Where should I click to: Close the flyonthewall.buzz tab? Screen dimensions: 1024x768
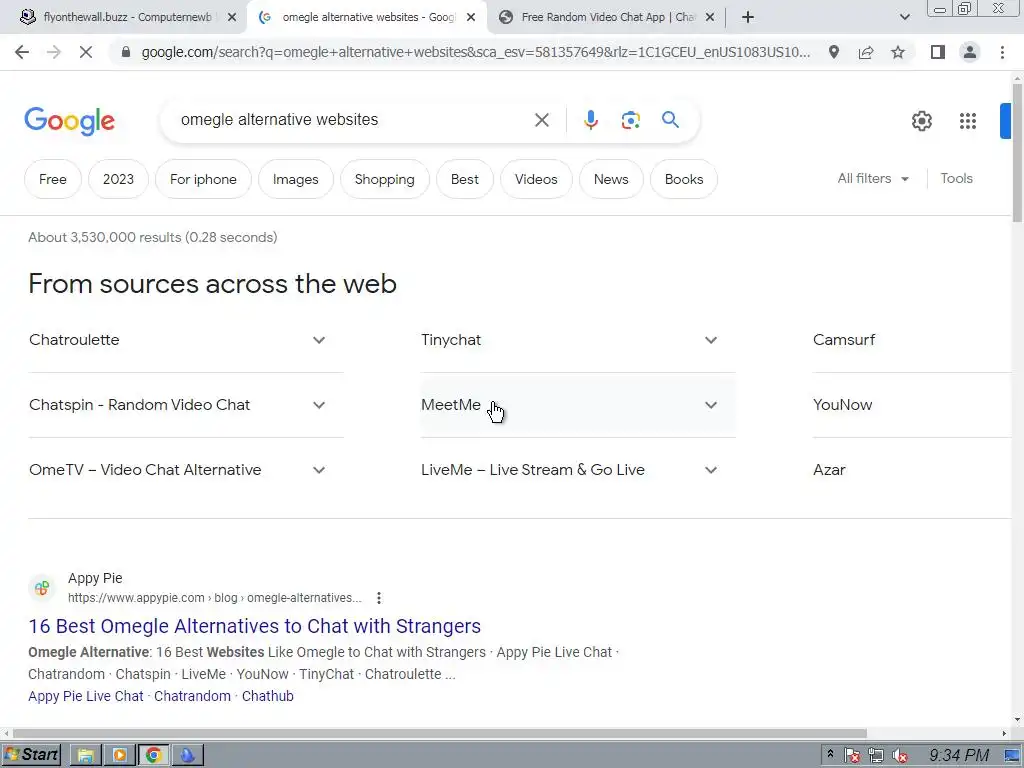(x=232, y=18)
